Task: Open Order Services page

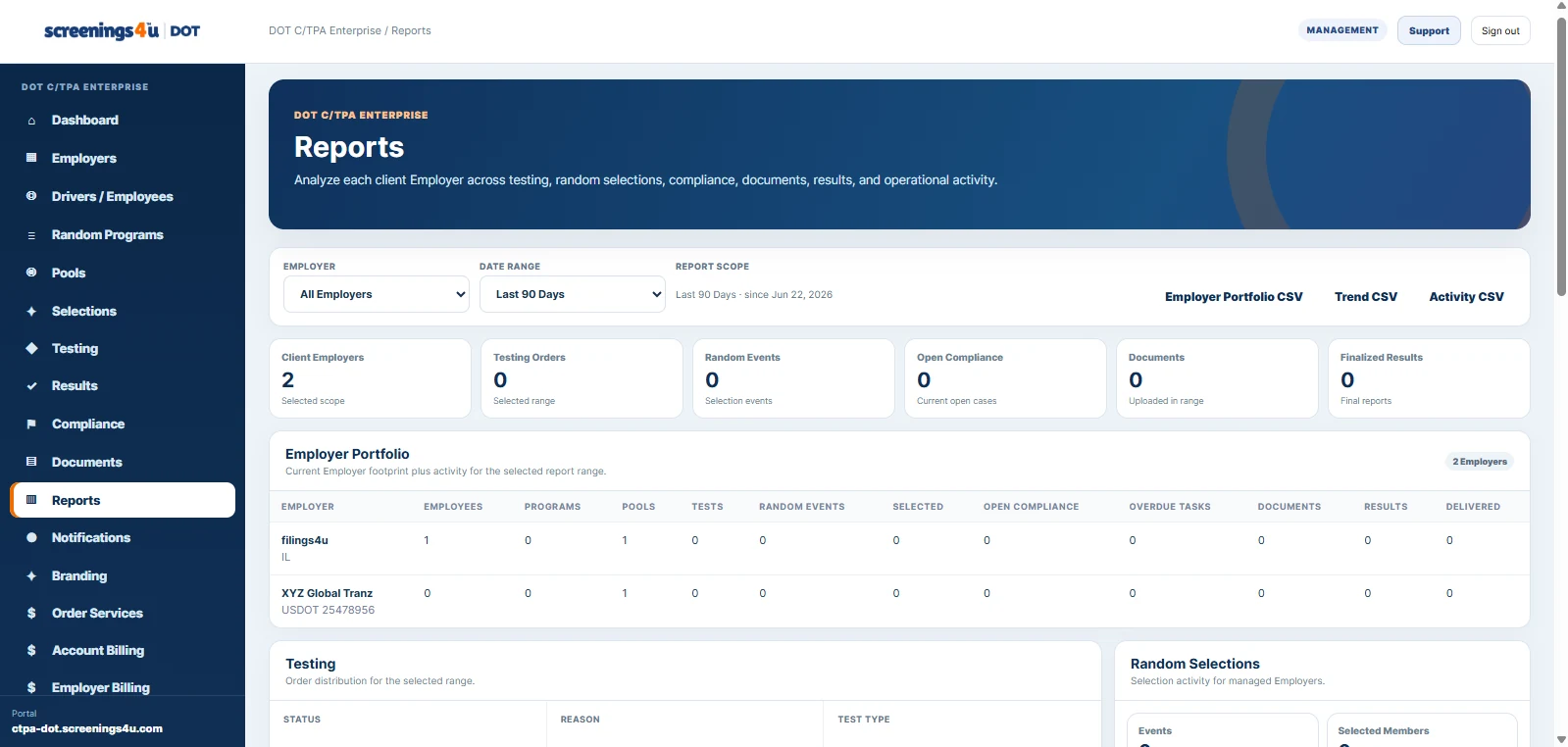Action: pyautogui.click(x=123, y=613)
